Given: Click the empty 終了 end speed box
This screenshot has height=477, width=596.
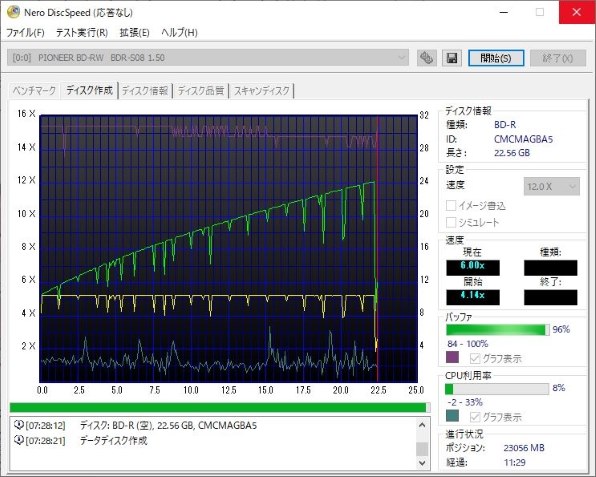Looking at the screenshot, I should (x=550, y=297).
